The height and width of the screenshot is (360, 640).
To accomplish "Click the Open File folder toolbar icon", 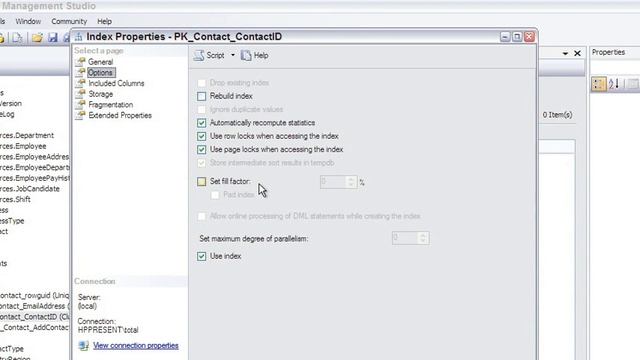I will tap(37, 38).
